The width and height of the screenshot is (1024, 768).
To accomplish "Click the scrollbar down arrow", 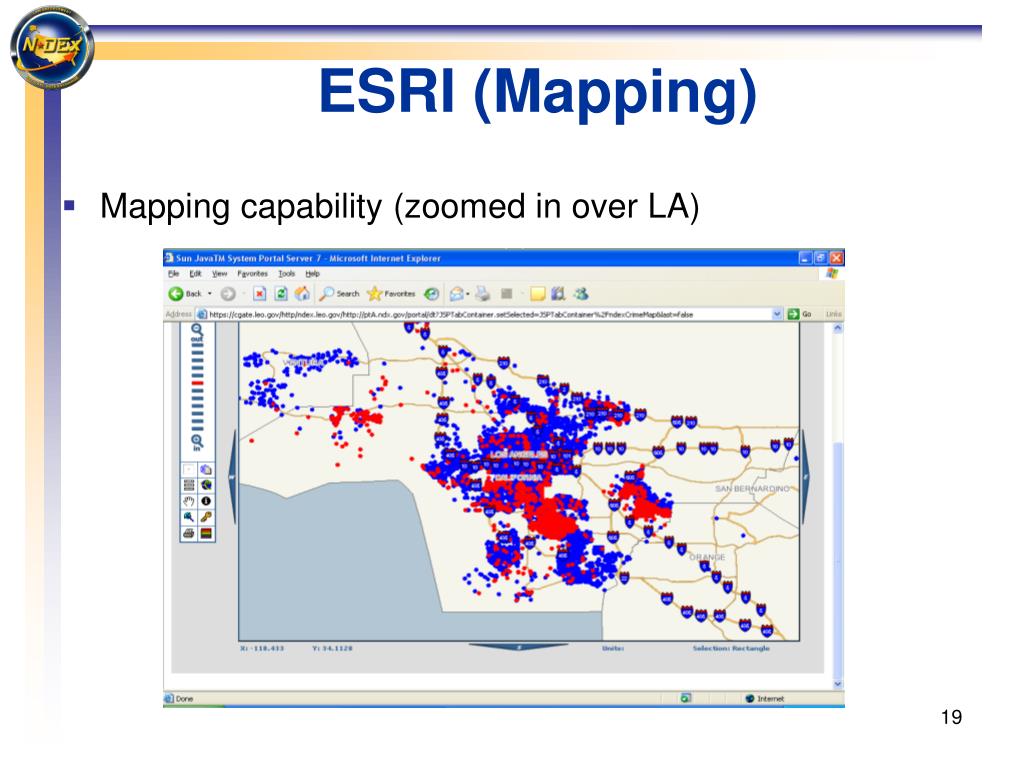I will click(x=837, y=684).
